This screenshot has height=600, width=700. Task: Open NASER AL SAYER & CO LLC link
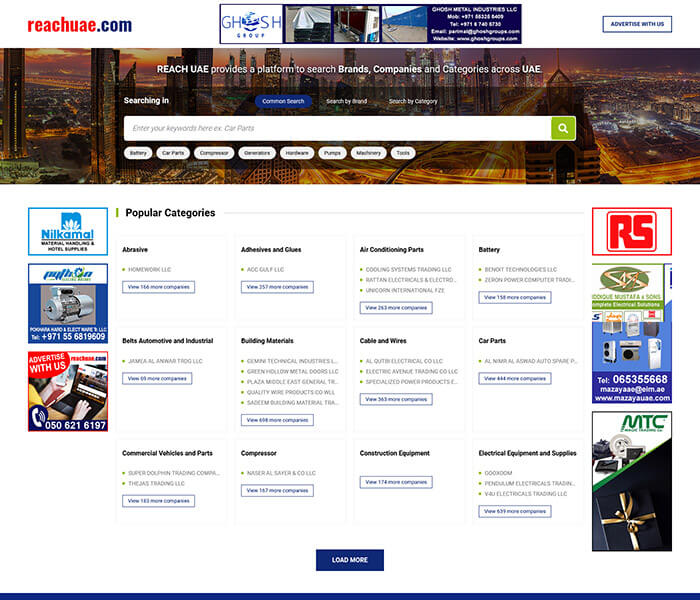(x=281, y=473)
